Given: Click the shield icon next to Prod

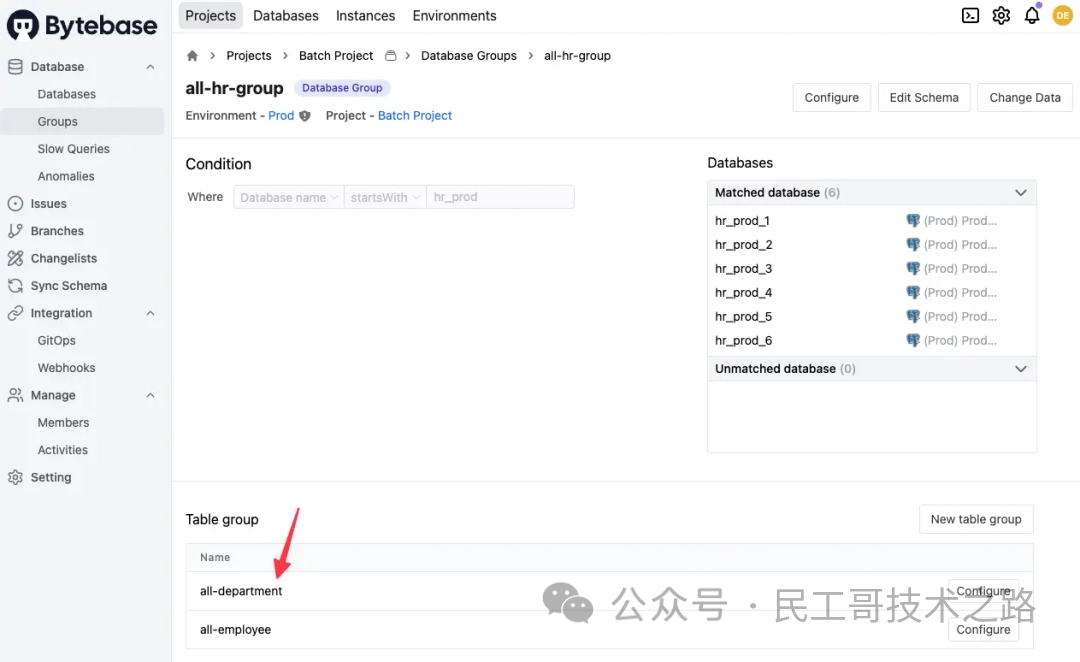Looking at the screenshot, I should (304, 116).
